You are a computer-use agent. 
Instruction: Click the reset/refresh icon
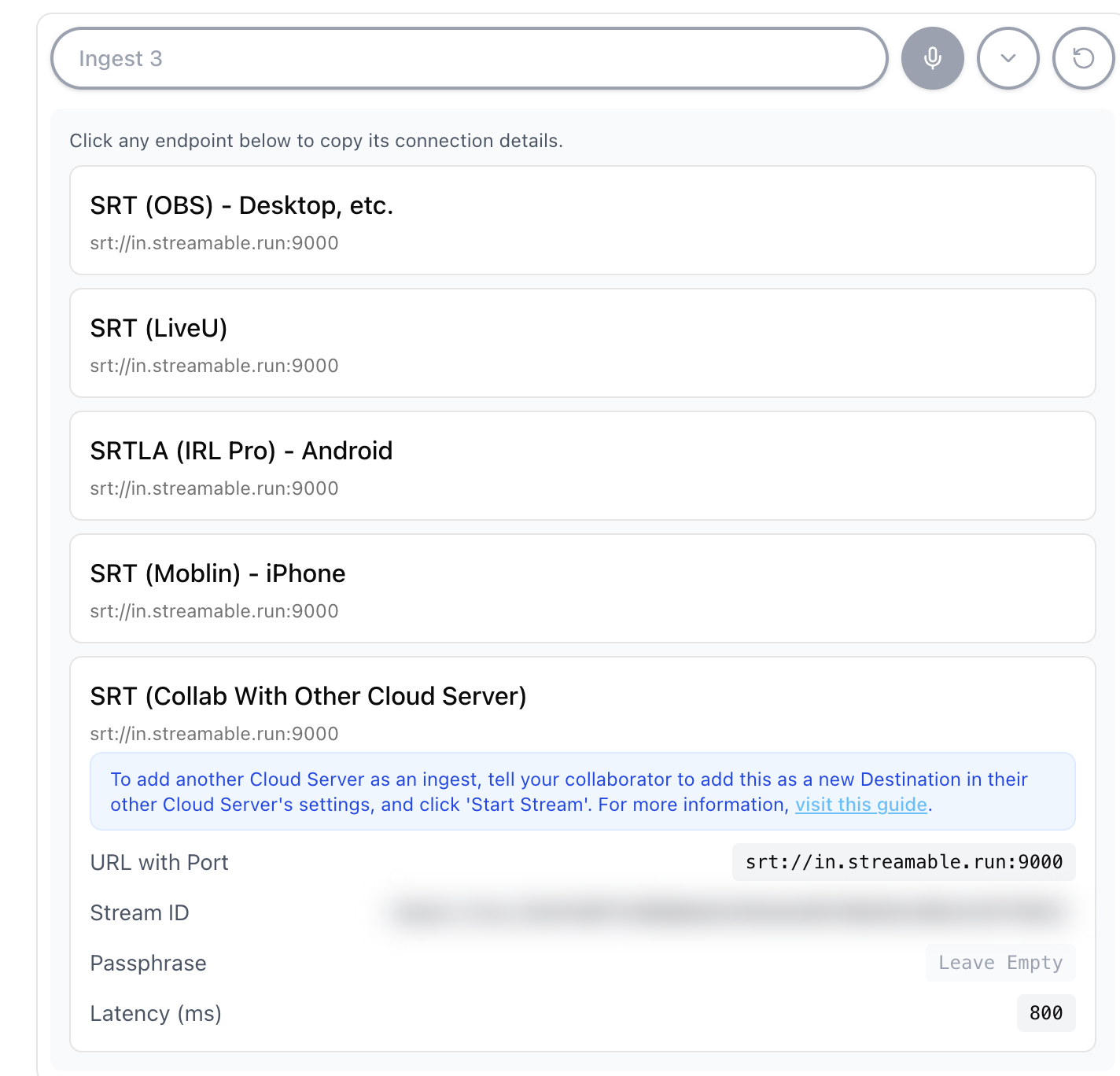point(1083,57)
